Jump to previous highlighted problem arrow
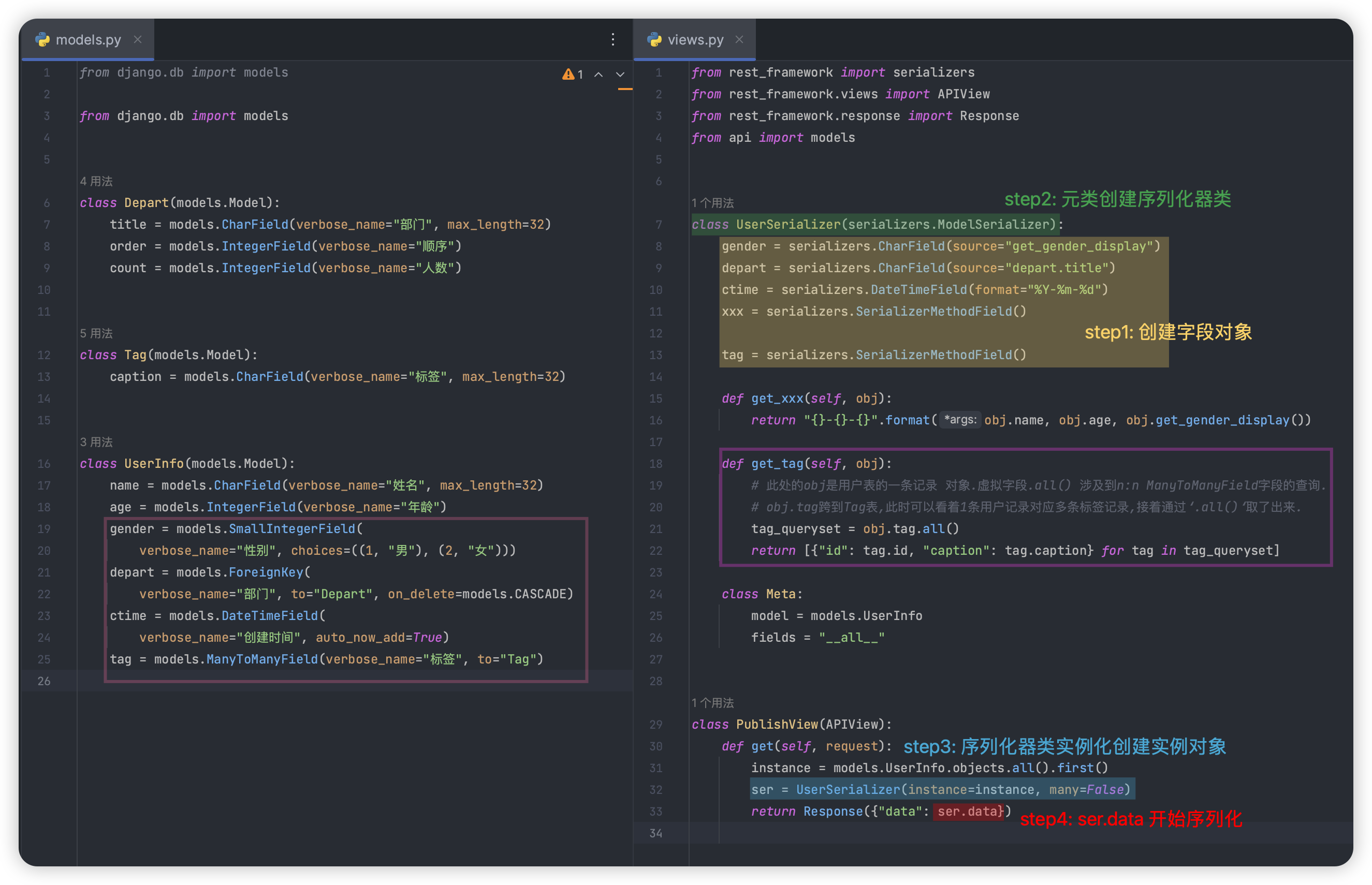This screenshot has height=885, width=1372. click(599, 74)
